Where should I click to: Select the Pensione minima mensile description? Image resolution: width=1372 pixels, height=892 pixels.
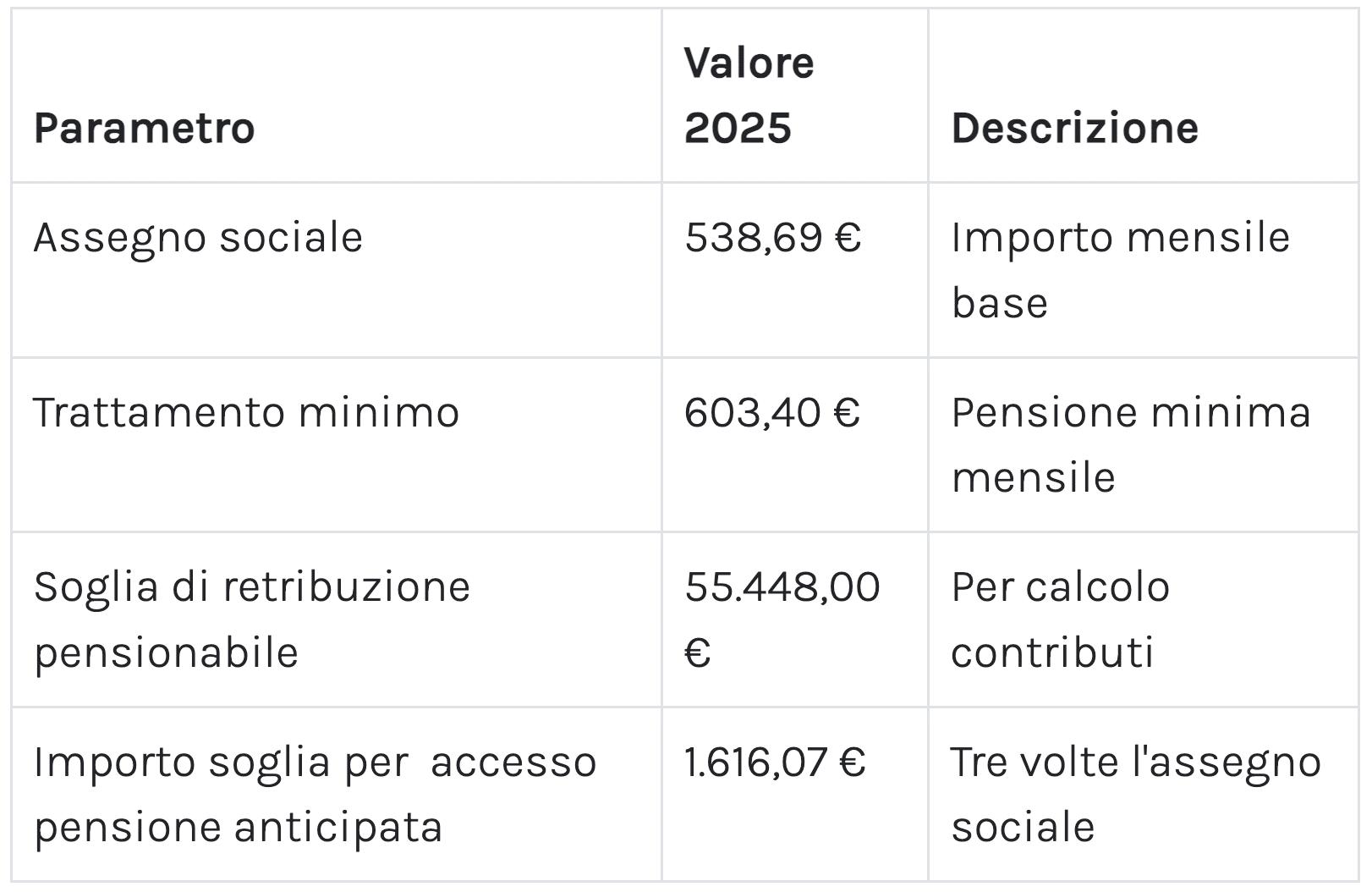pyautogui.click(x=1130, y=444)
